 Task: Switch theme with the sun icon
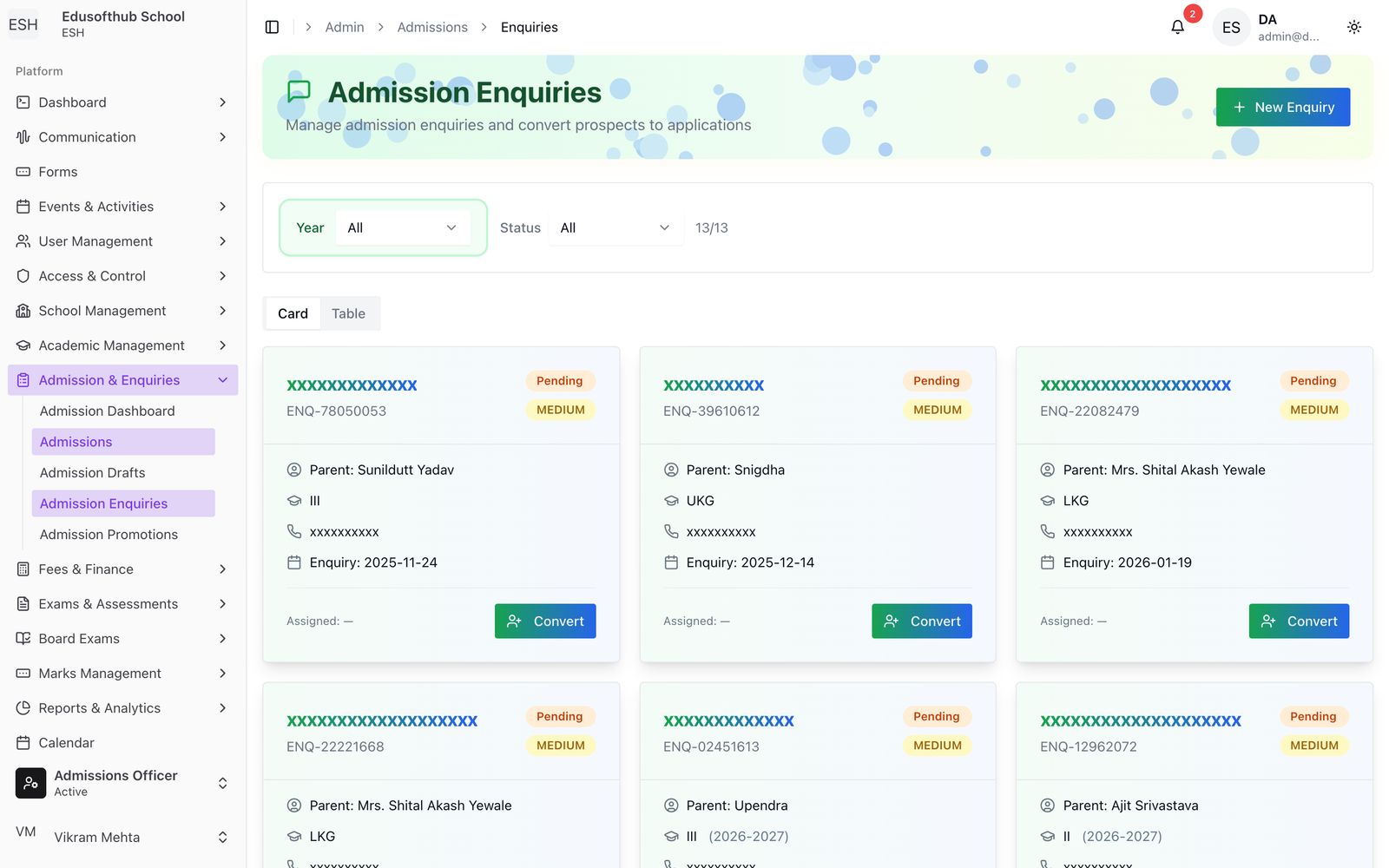point(1353,27)
